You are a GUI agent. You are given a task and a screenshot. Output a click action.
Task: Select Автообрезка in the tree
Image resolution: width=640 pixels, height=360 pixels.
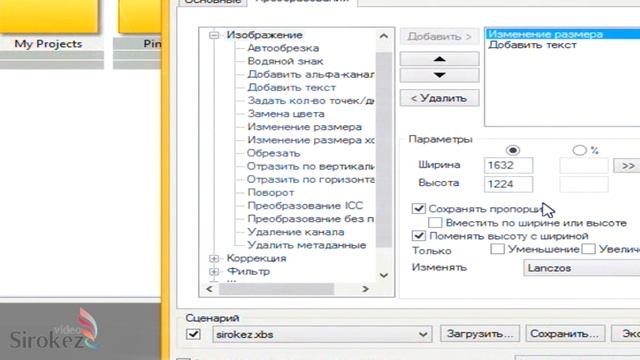click(x=283, y=48)
